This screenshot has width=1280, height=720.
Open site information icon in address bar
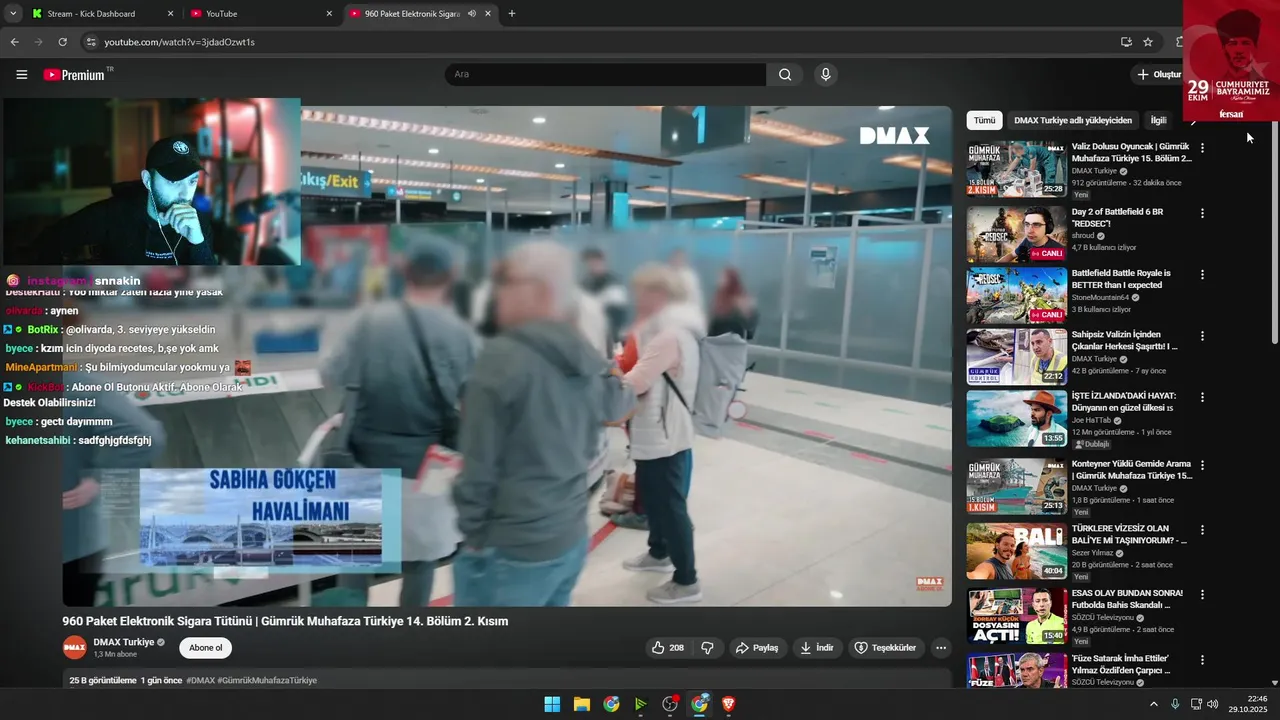pos(91,42)
